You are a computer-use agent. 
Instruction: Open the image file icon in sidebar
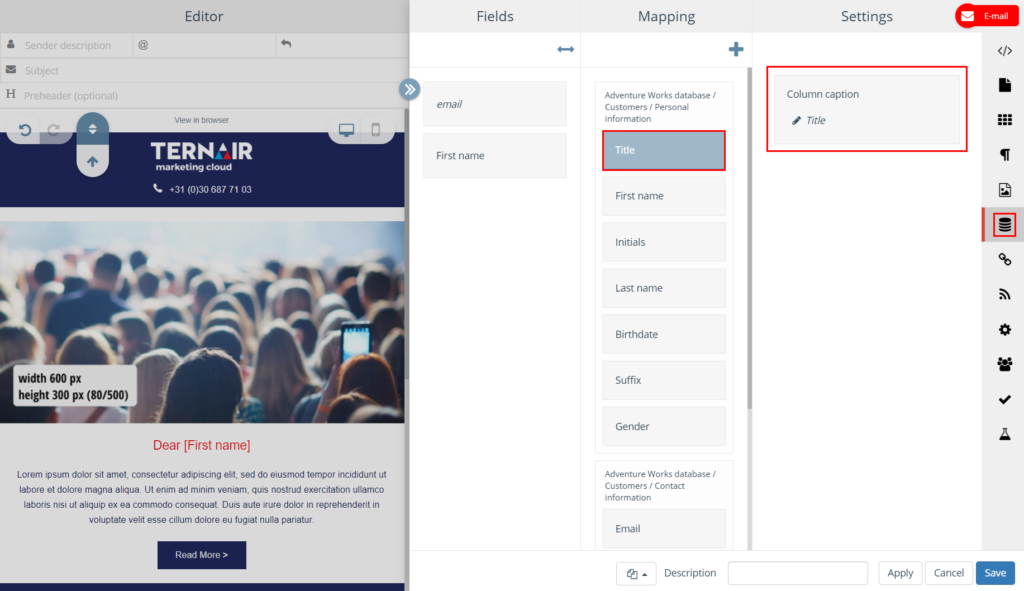(x=1004, y=190)
